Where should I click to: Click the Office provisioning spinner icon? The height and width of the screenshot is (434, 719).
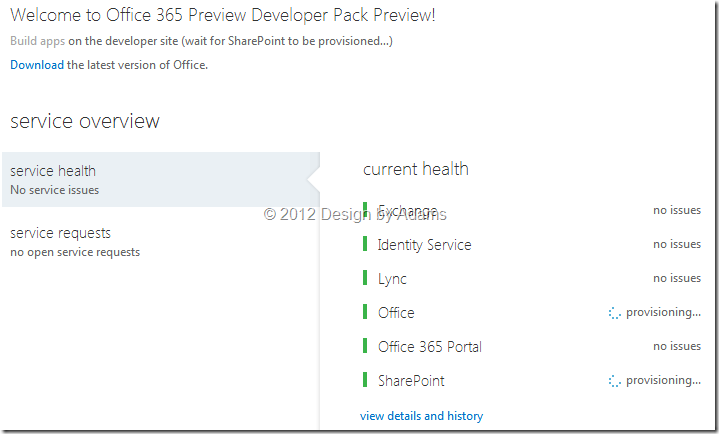[x=614, y=313]
